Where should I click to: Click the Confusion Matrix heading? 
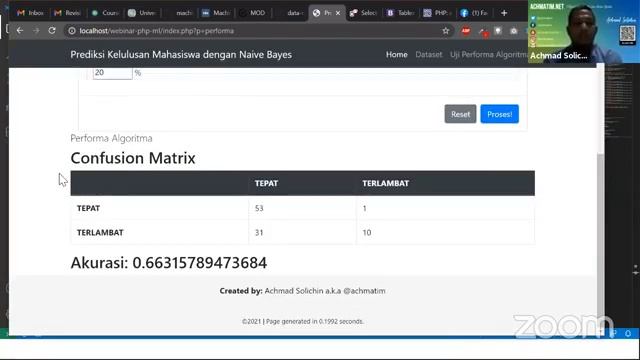[133, 158]
